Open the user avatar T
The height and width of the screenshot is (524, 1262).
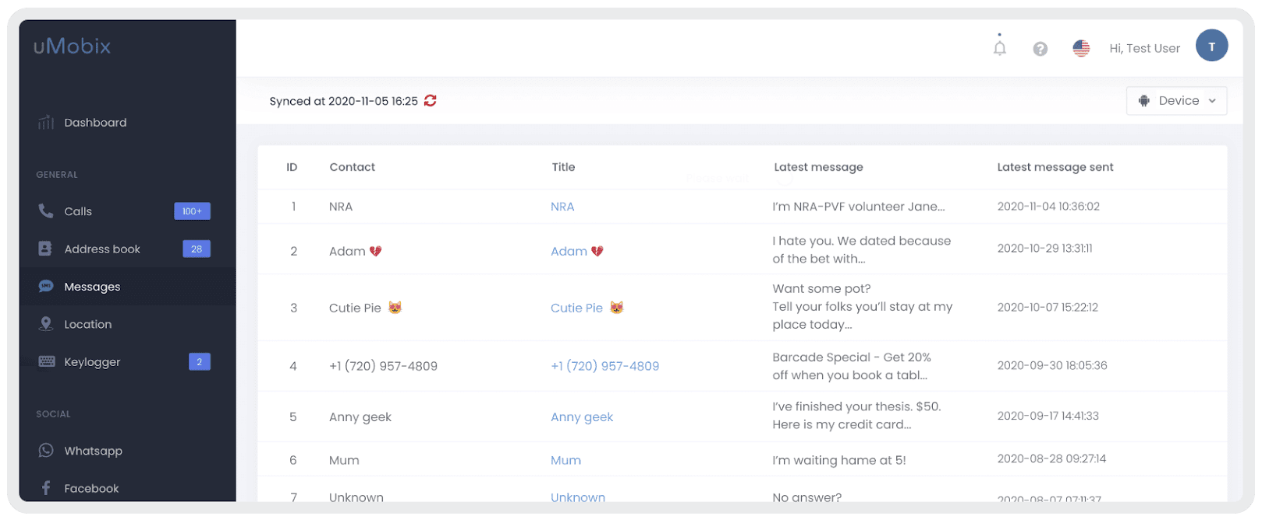[1212, 45]
